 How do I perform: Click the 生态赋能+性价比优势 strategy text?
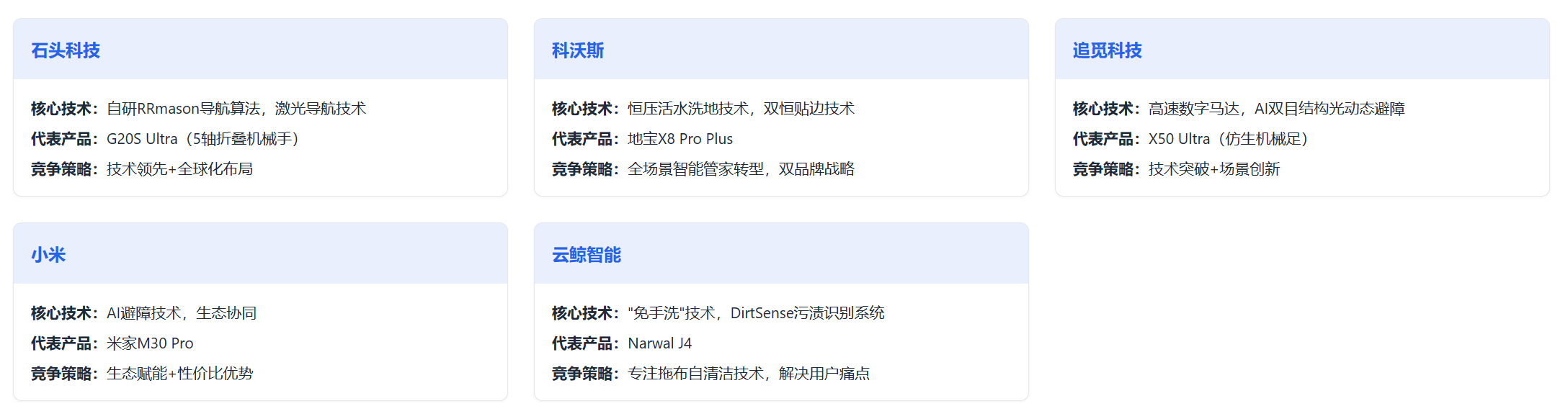tap(179, 374)
